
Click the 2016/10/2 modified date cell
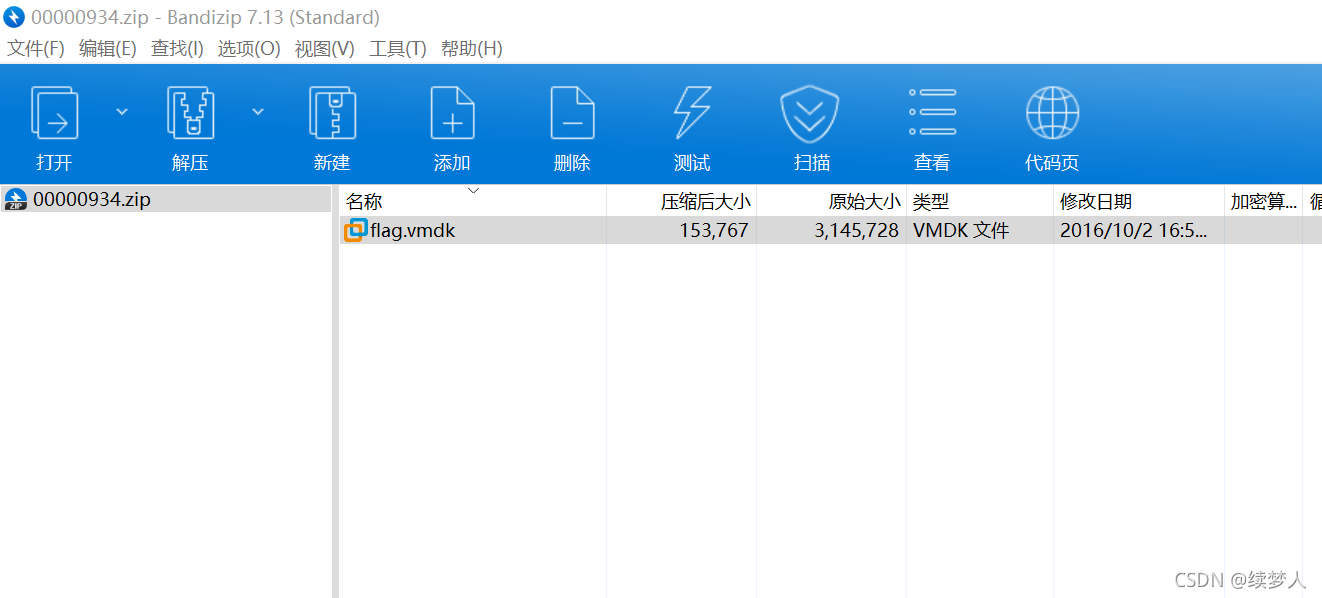pyautogui.click(x=1134, y=230)
